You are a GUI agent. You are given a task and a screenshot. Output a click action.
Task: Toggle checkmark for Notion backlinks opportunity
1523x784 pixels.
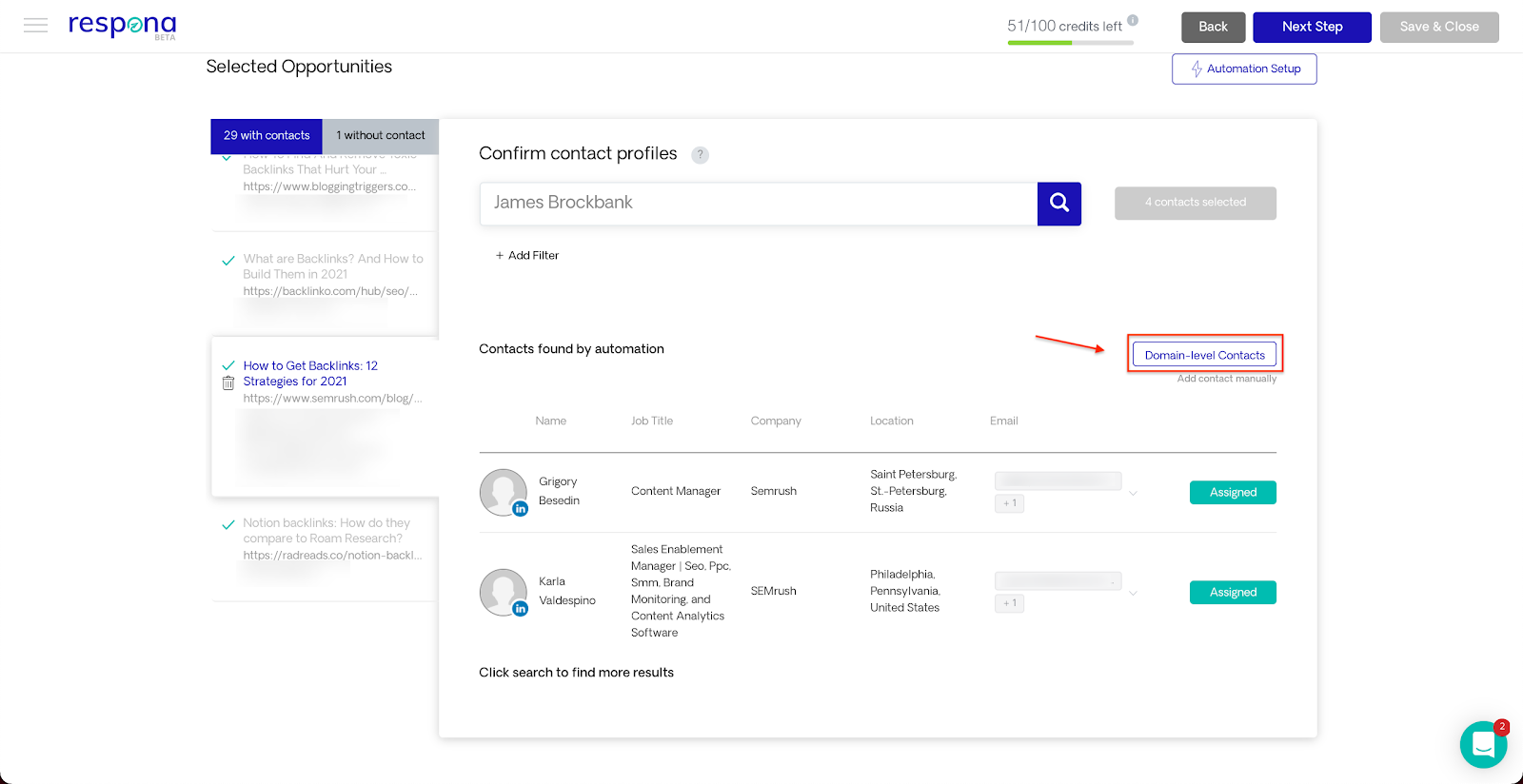tap(228, 524)
